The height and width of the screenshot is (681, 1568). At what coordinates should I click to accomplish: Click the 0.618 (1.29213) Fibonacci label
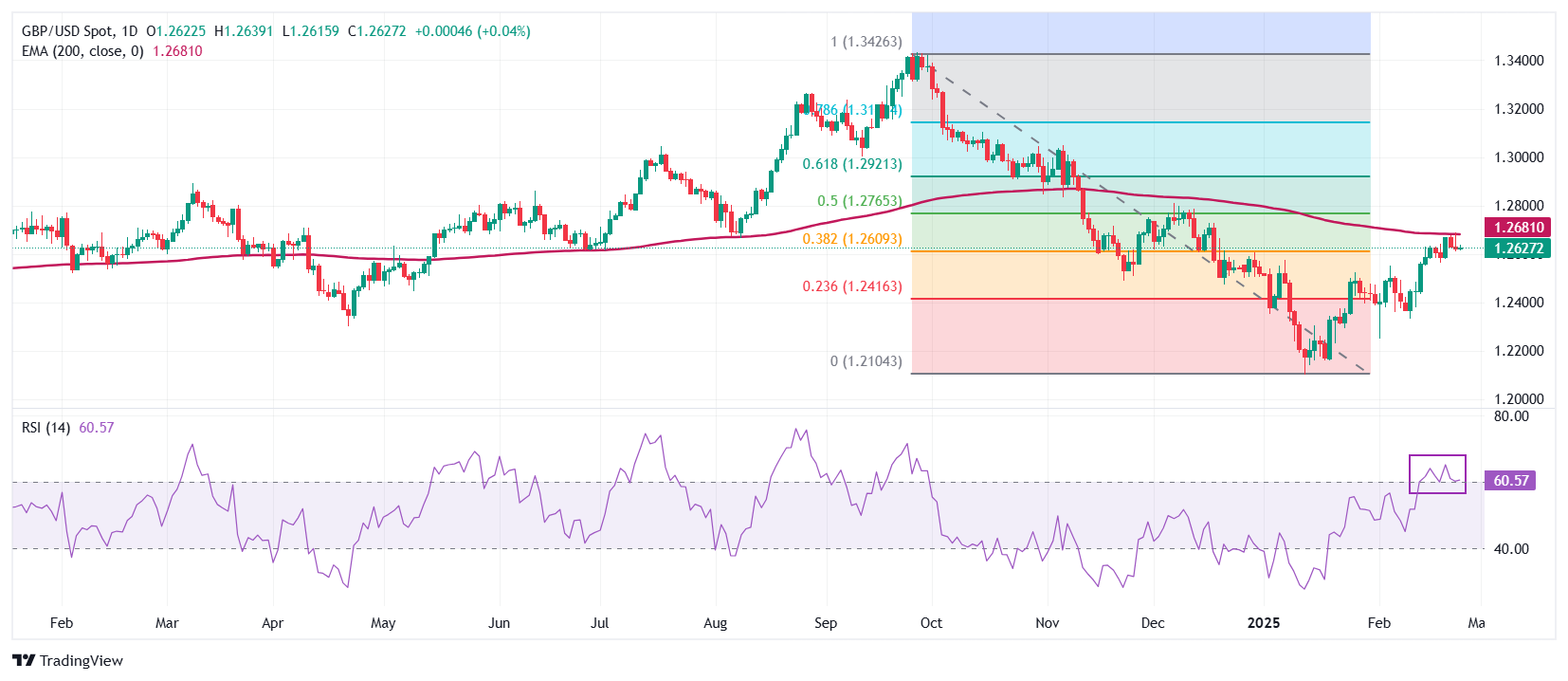(852, 164)
